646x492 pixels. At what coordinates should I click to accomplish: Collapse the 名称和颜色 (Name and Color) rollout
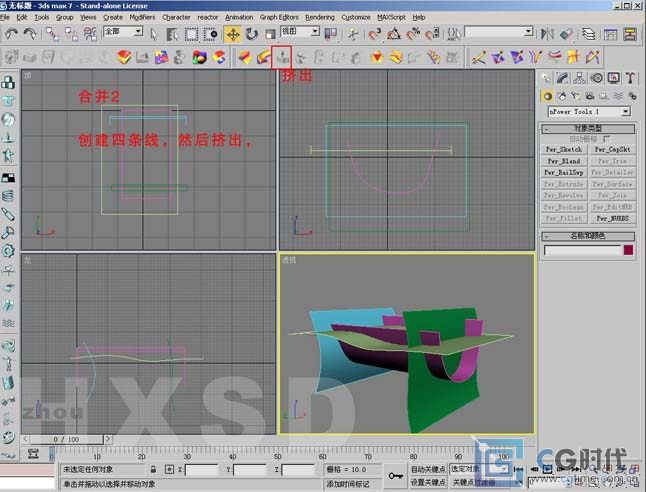coord(588,236)
